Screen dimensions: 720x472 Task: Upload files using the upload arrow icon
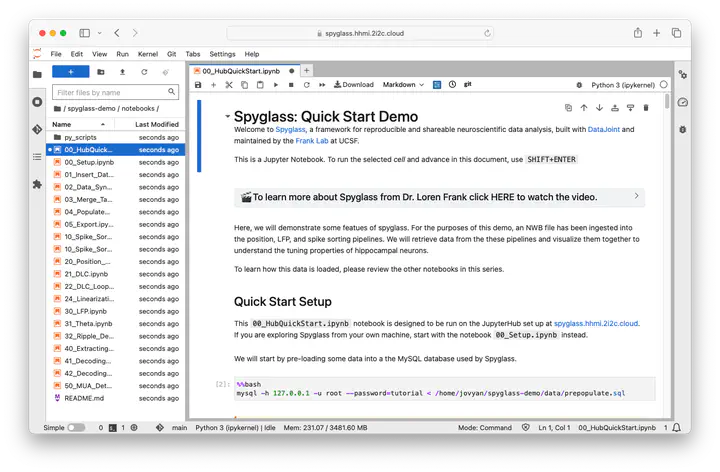point(122,72)
